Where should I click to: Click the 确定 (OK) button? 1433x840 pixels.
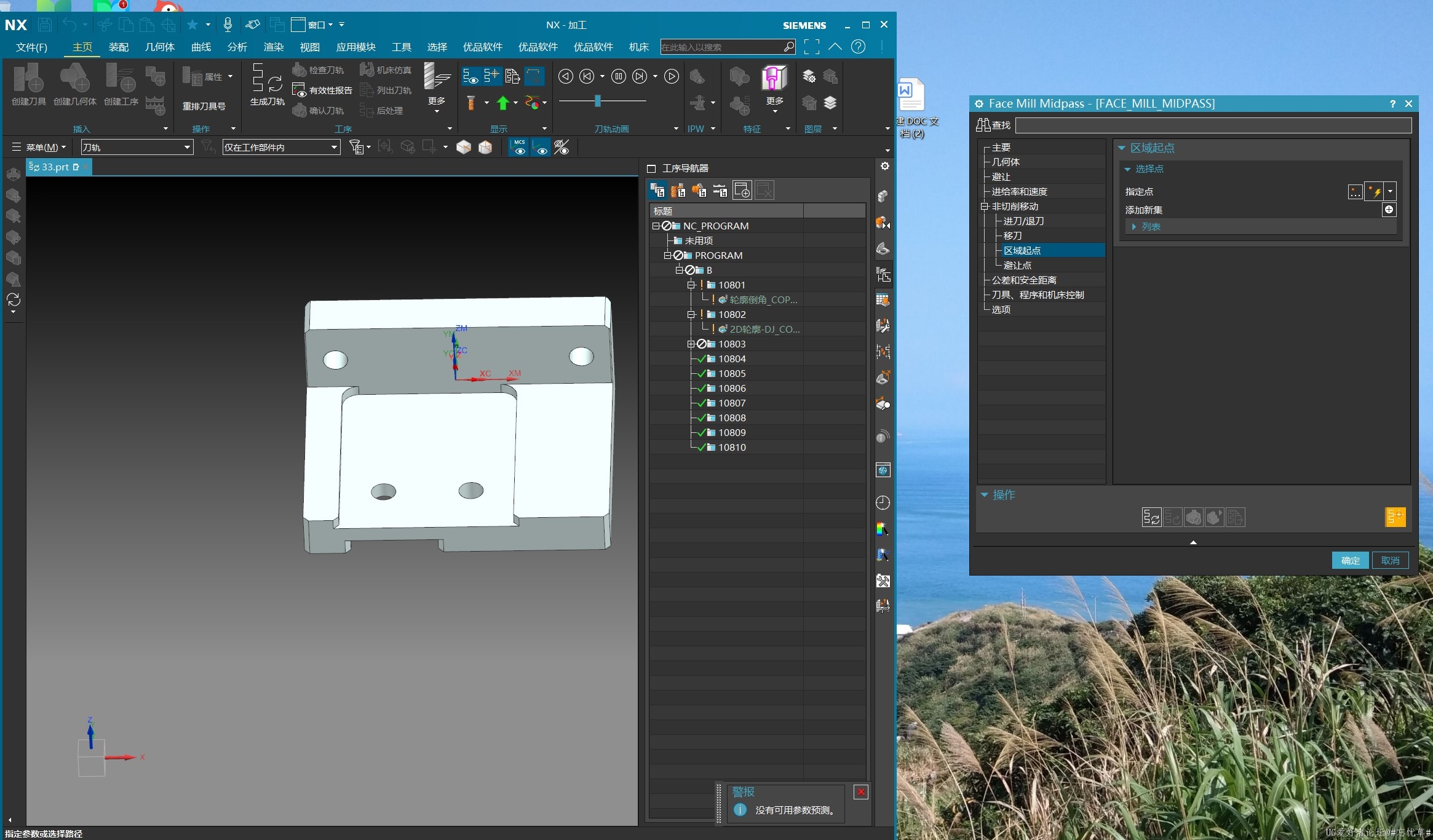pyautogui.click(x=1350, y=560)
